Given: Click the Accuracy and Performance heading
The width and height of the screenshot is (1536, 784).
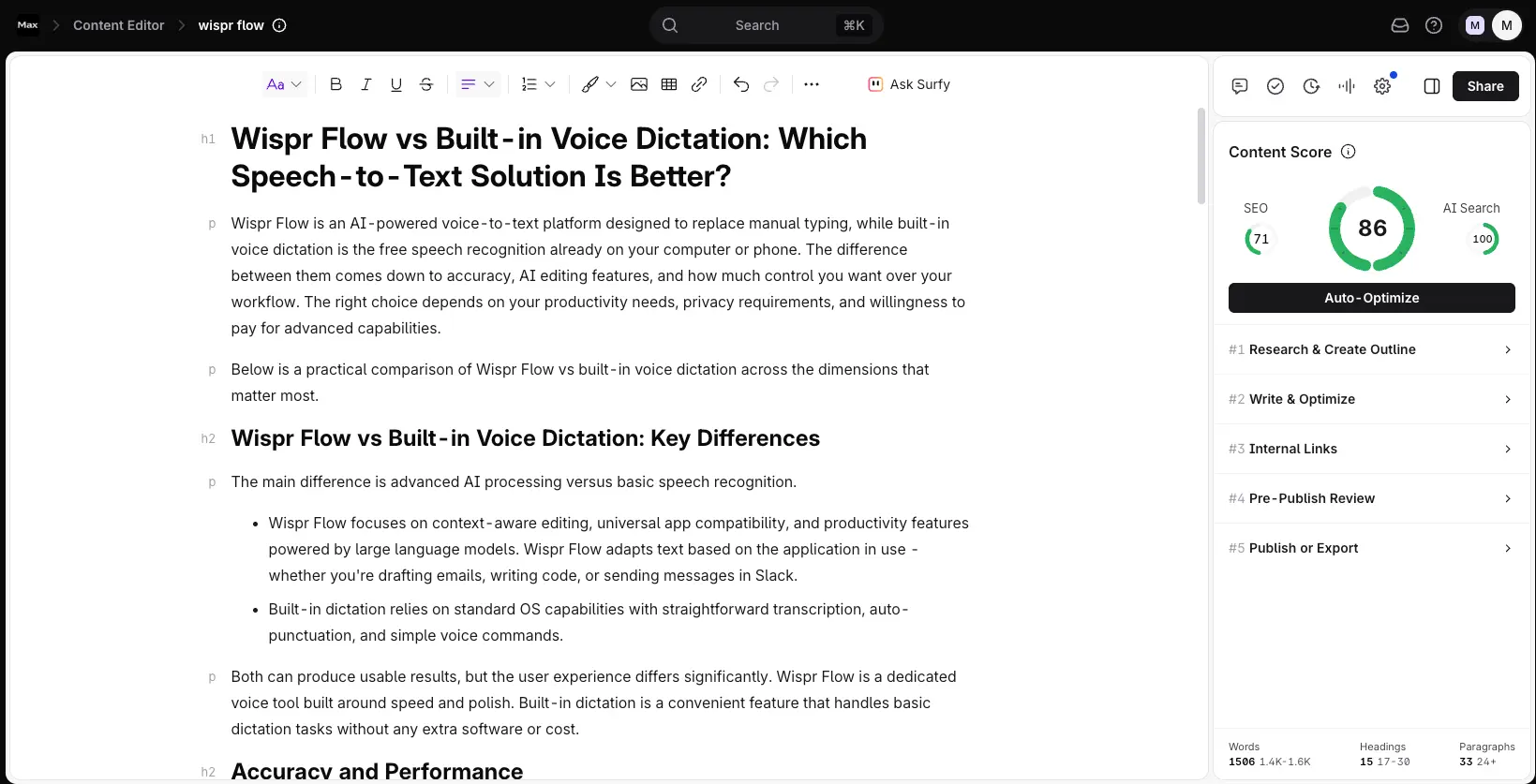Looking at the screenshot, I should [x=378, y=771].
